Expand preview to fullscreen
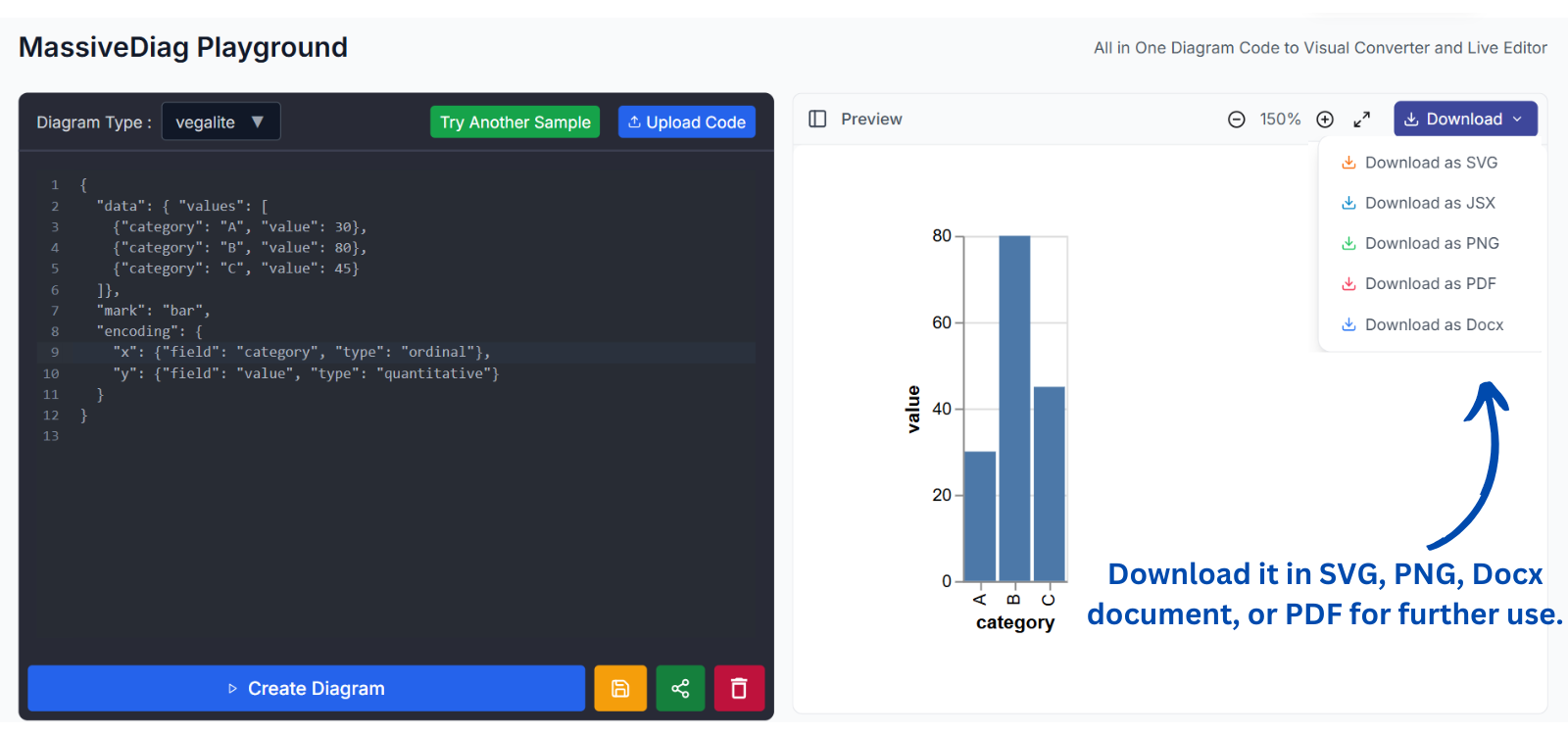Image resolution: width=1568 pixels, height=735 pixels. (x=1362, y=120)
